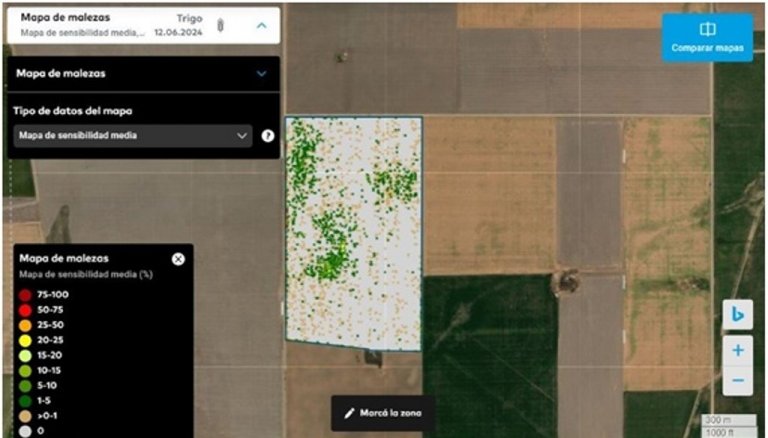Click the attachment clip icon in header
The image size is (768, 438).
point(220,25)
